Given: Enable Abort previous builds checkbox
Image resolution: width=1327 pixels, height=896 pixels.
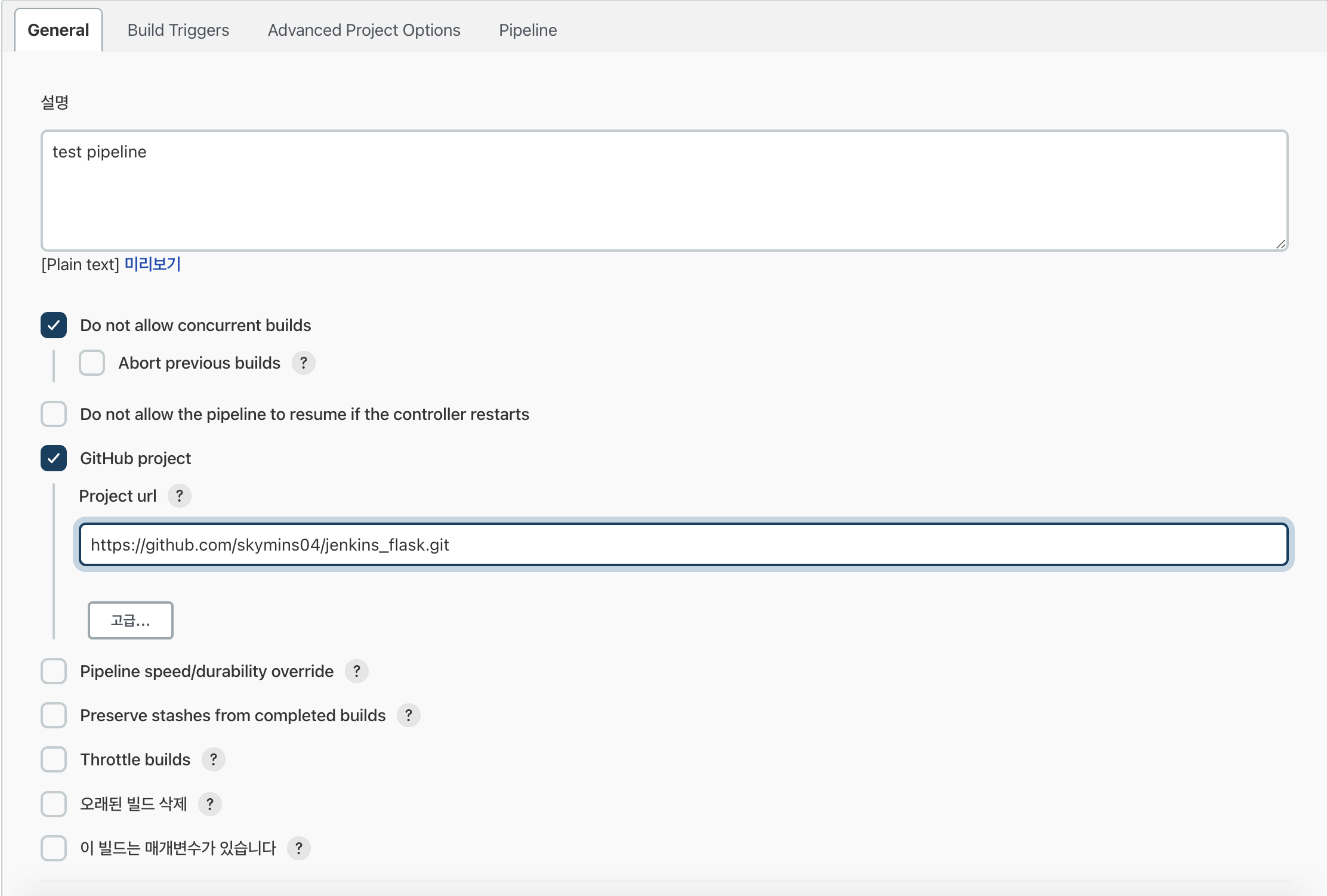Looking at the screenshot, I should click(x=92, y=363).
